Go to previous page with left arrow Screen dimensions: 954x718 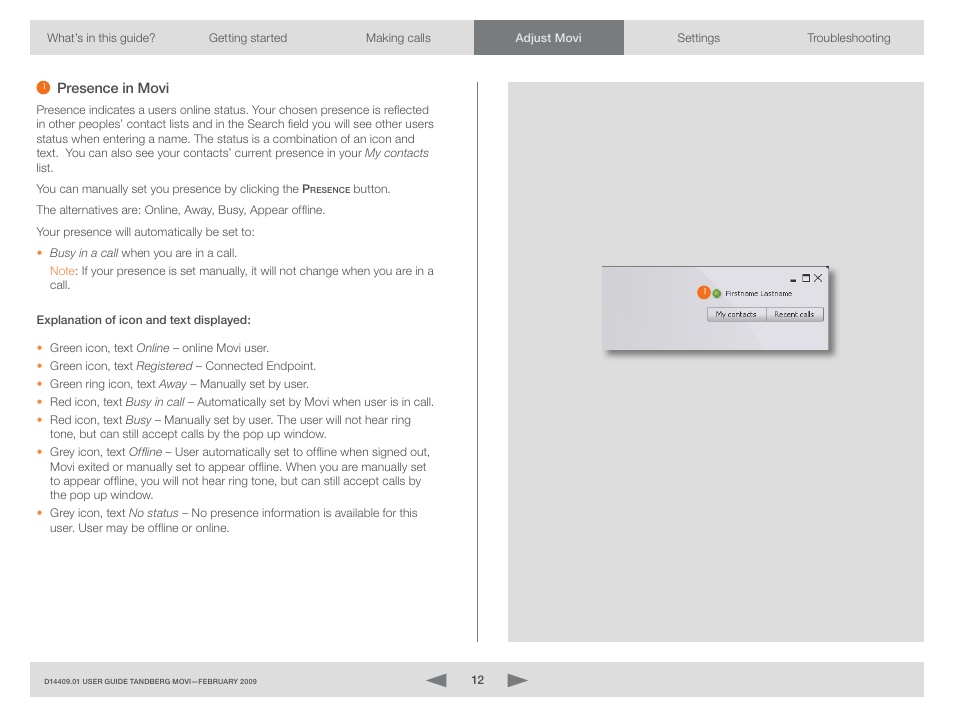point(436,680)
